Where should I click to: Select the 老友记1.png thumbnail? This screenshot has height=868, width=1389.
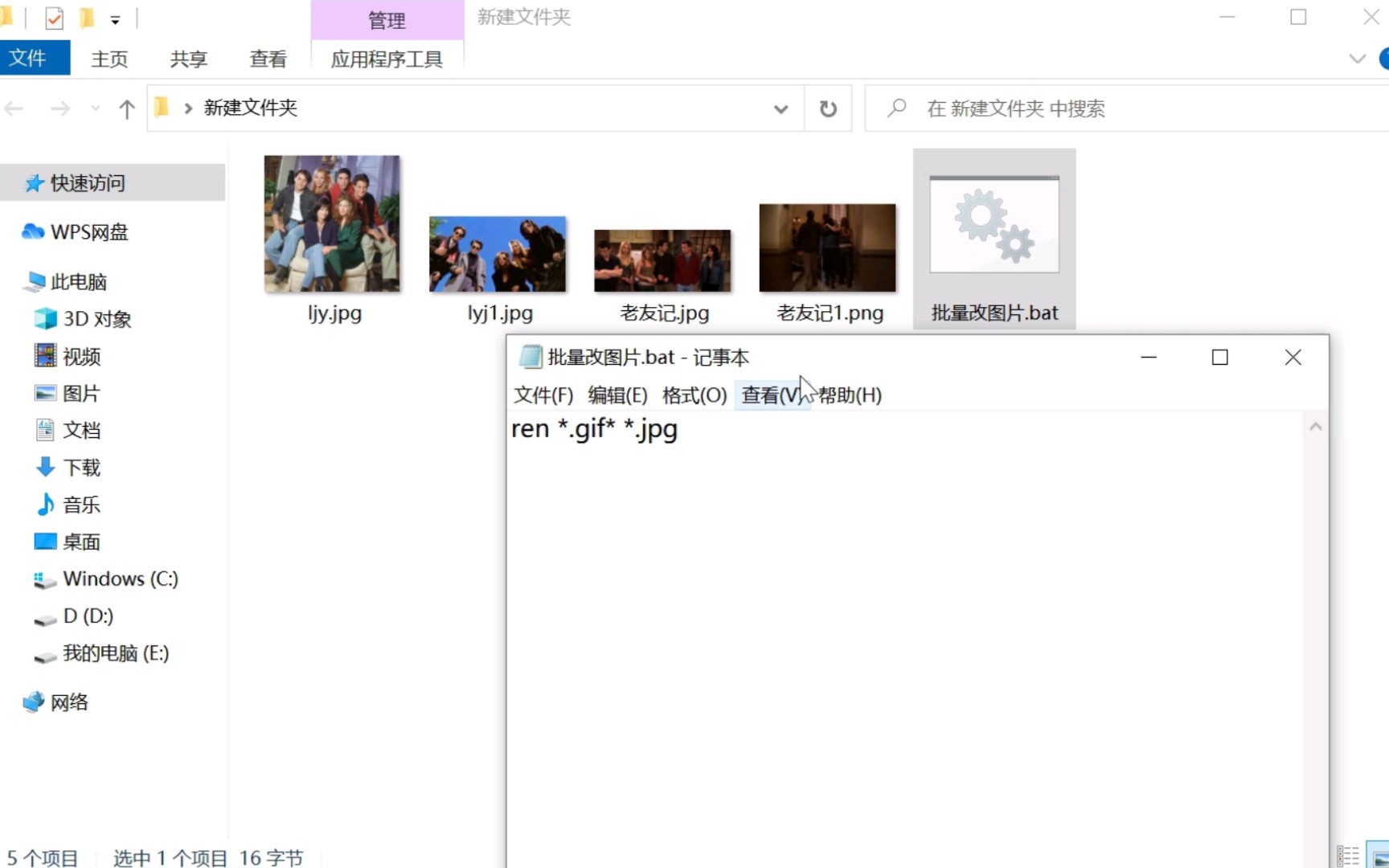[x=827, y=248]
